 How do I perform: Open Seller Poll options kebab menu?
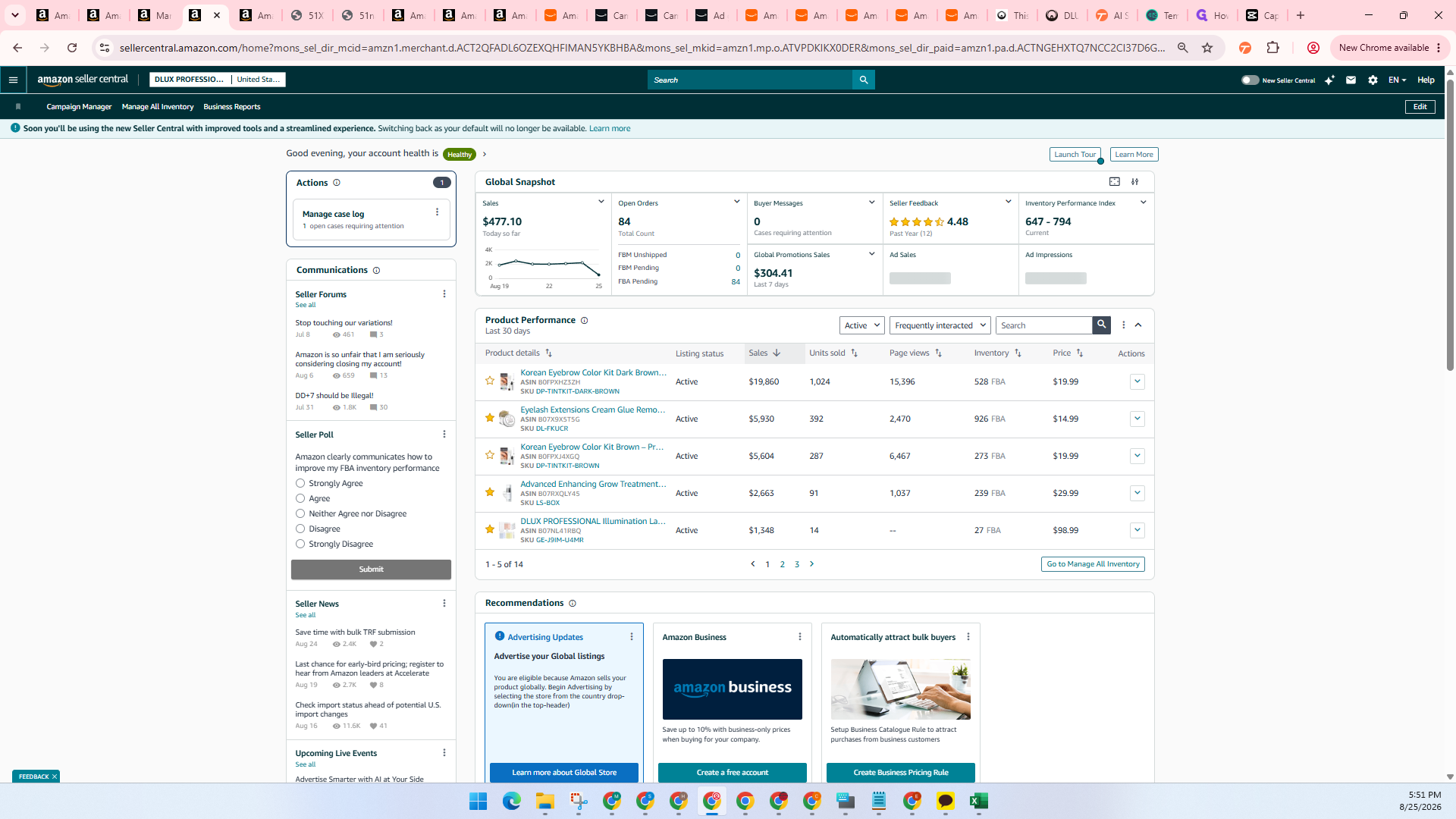click(444, 435)
